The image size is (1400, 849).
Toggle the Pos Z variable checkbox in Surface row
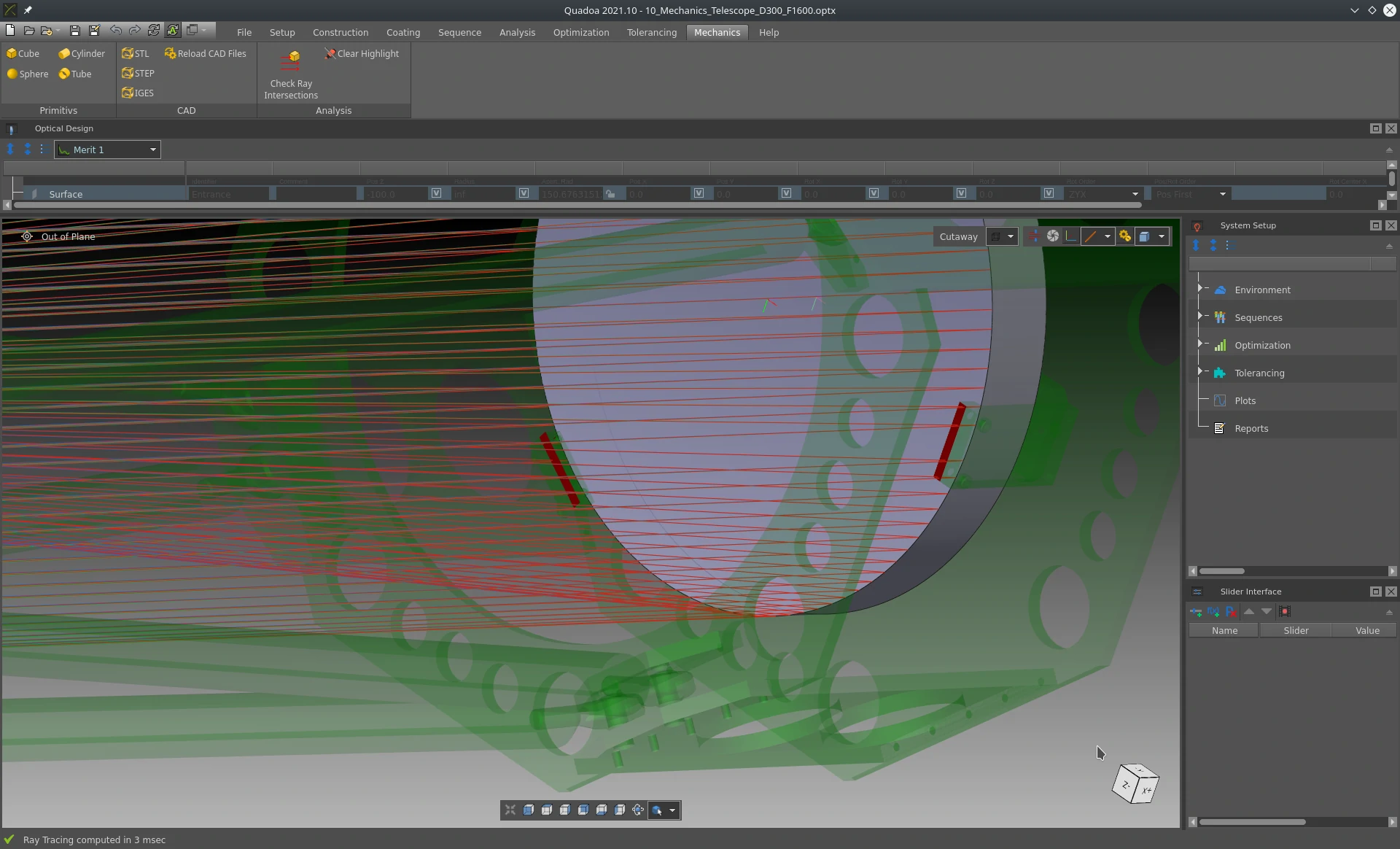click(x=436, y=193)
